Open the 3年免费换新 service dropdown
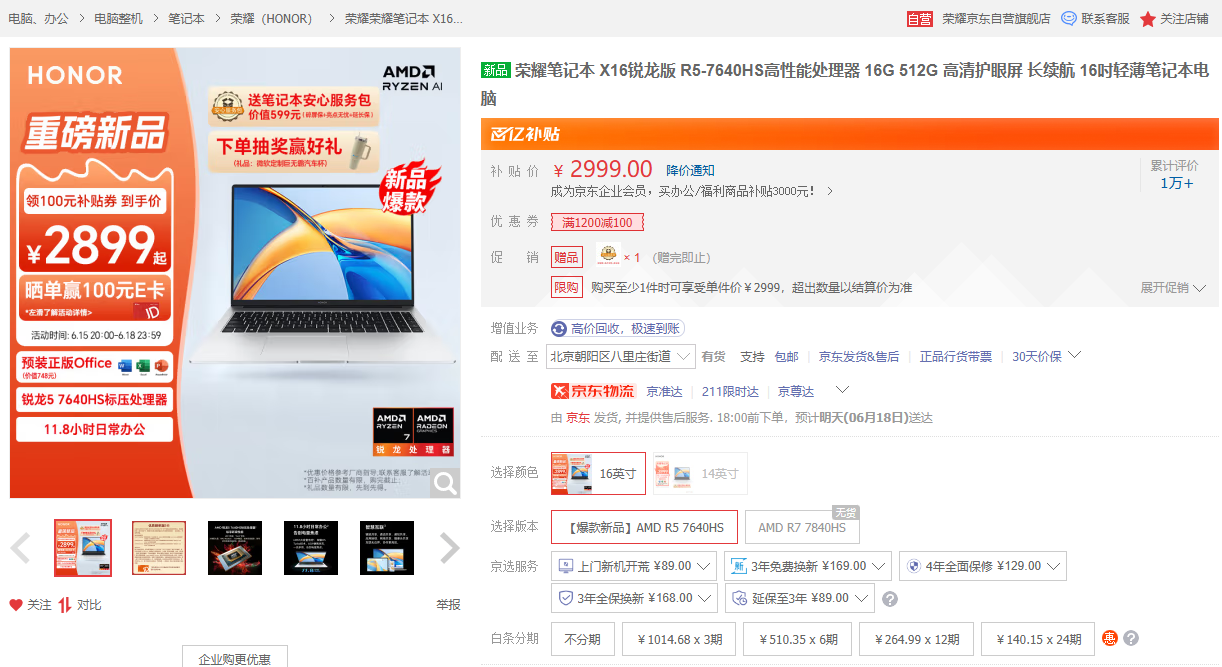1222x667 pixels. (807, 566)
